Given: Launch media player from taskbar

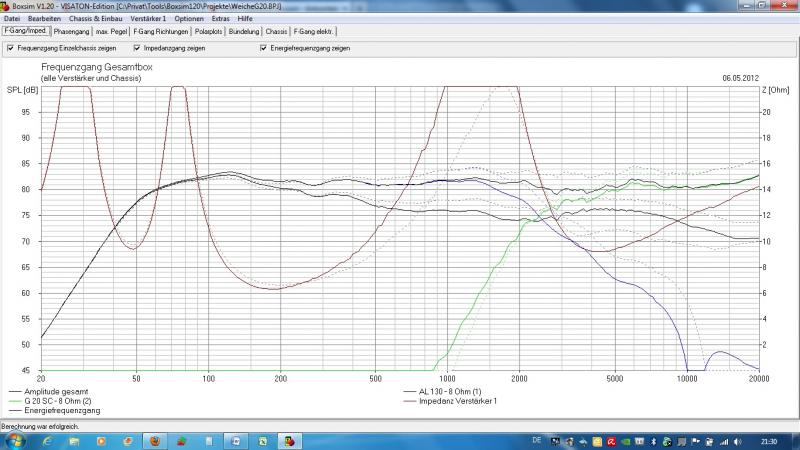Looking at the screenshot, I should (x=101, y=440).
